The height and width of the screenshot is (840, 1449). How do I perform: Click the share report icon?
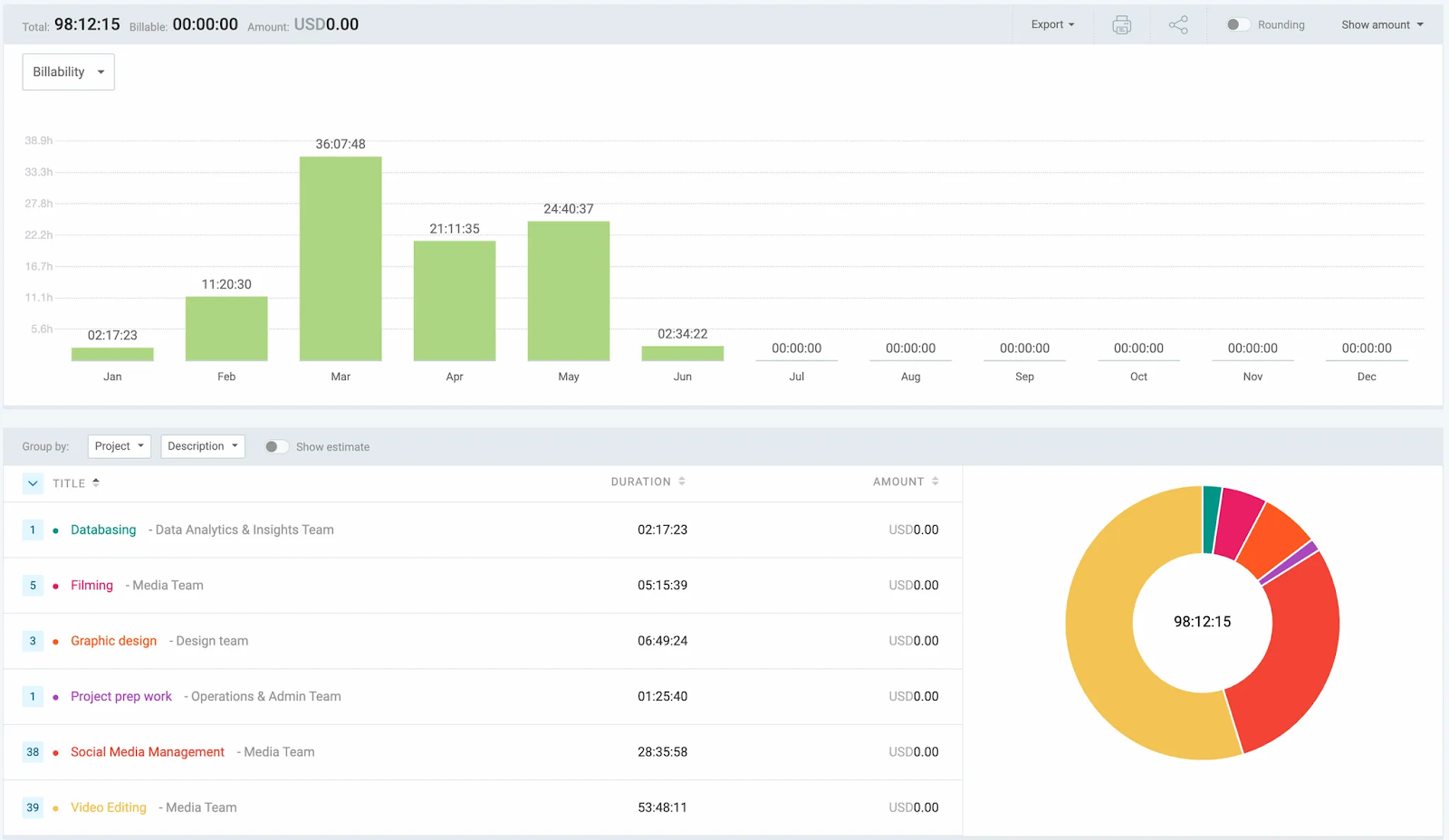(1178, 25)
